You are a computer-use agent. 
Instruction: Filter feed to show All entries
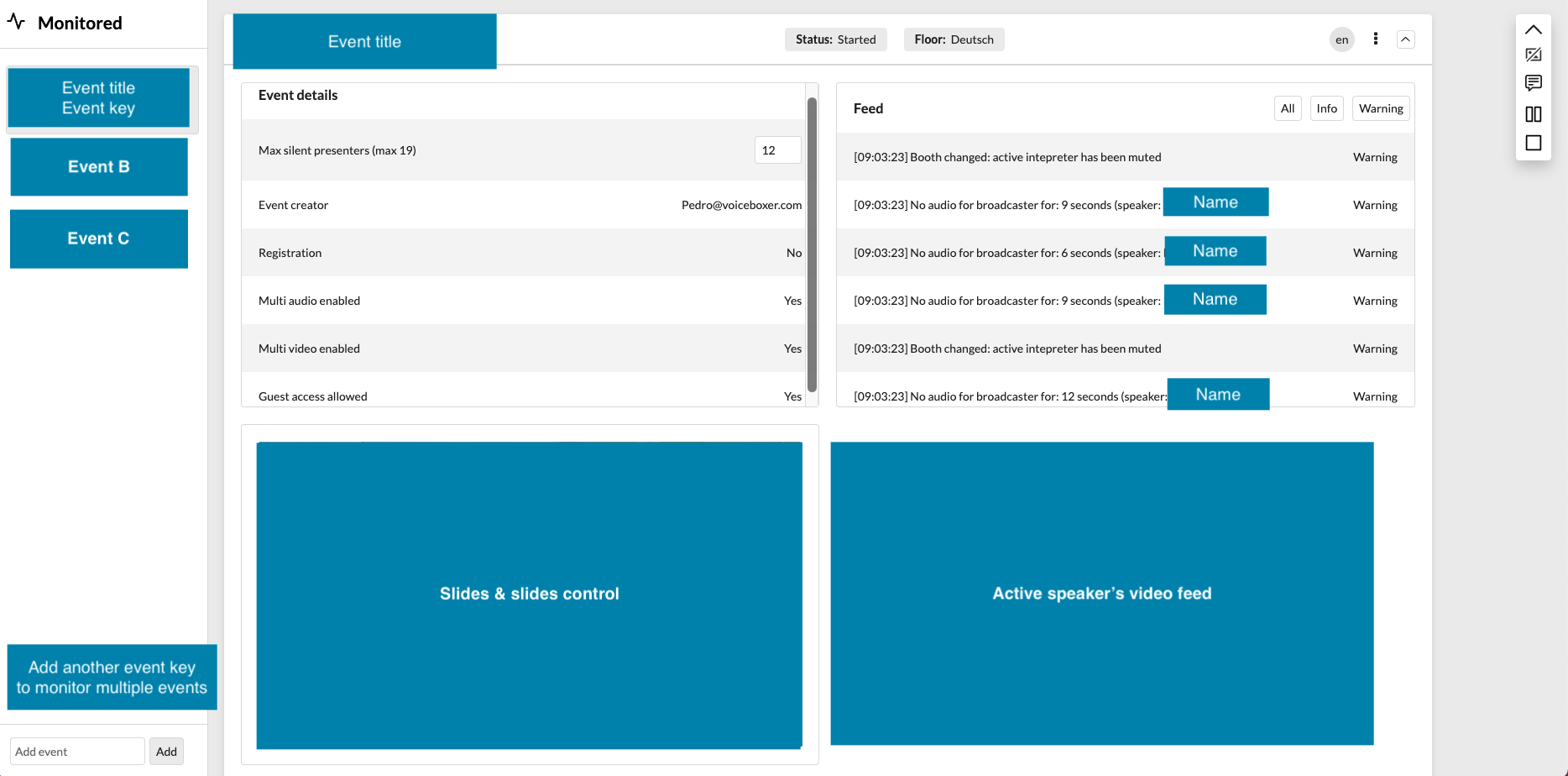1287,108
